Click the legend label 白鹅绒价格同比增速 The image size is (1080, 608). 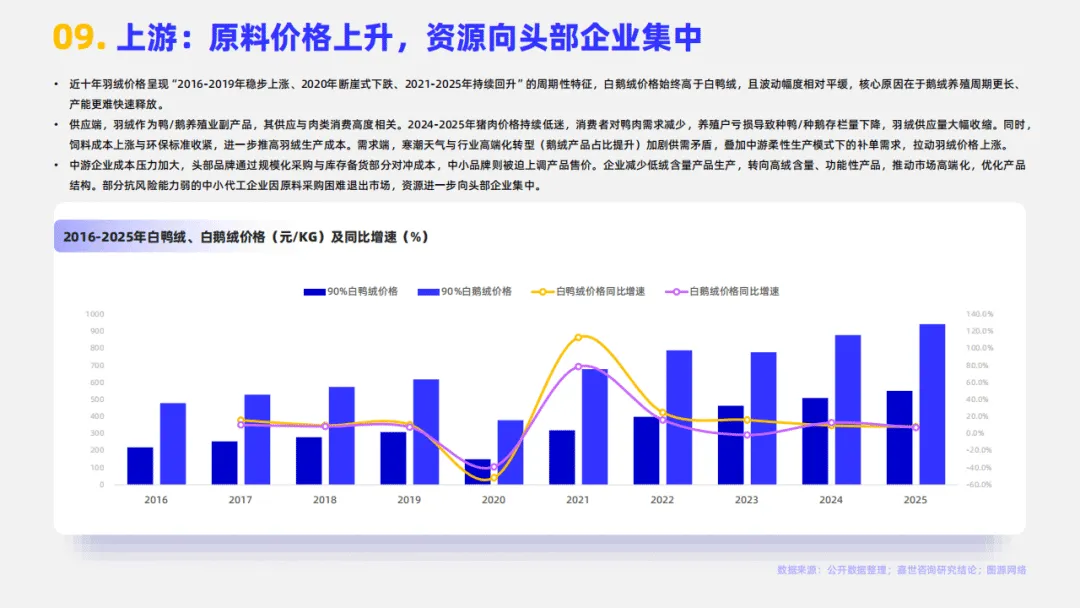(x=734, y=292)
